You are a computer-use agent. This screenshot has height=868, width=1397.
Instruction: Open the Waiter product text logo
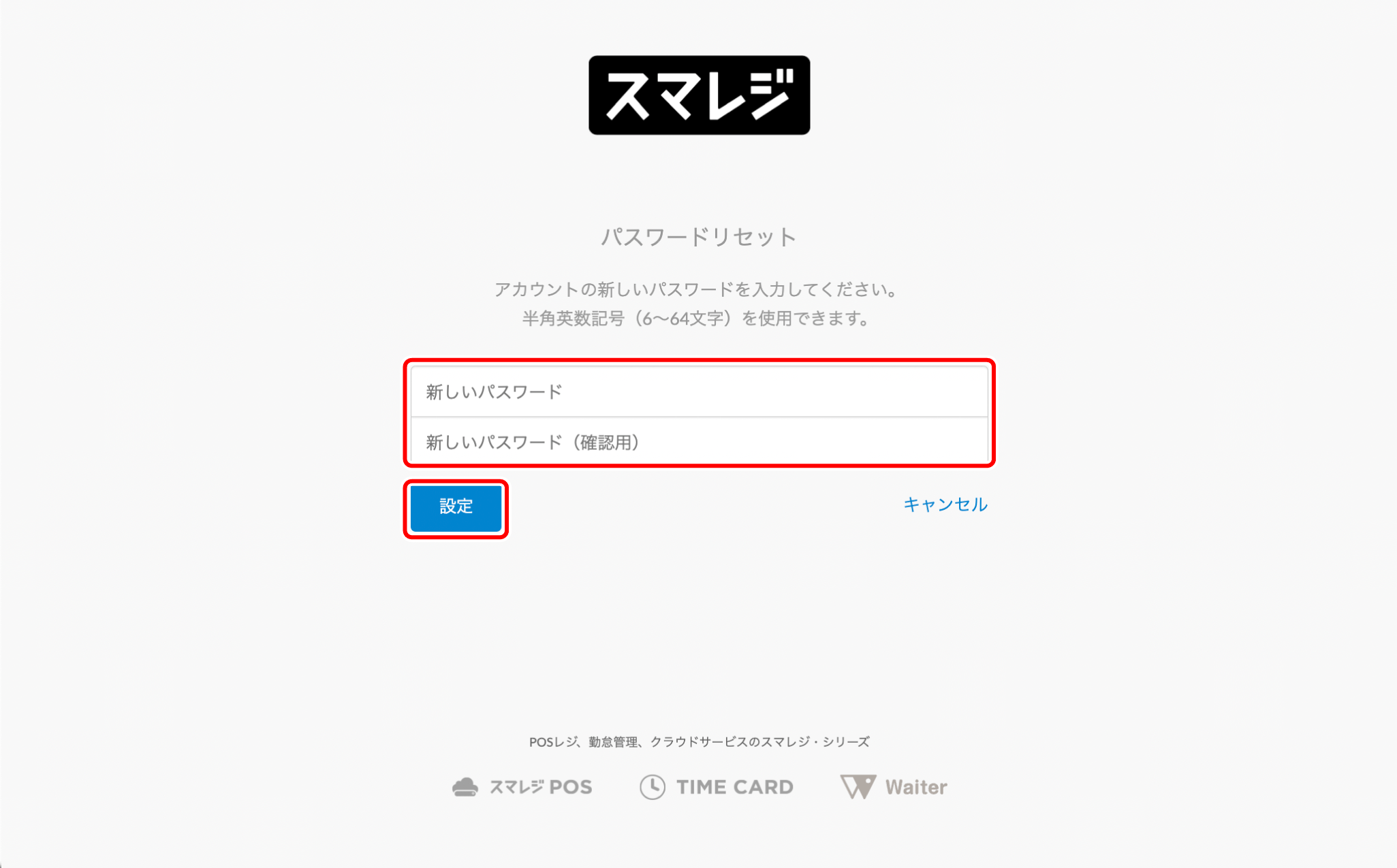click(916, 787)
